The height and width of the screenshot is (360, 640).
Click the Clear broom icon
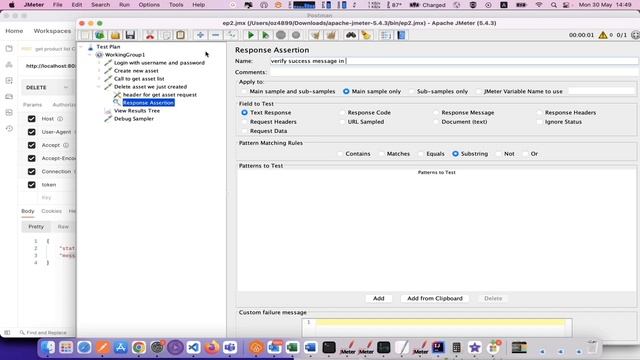point(316,35)
